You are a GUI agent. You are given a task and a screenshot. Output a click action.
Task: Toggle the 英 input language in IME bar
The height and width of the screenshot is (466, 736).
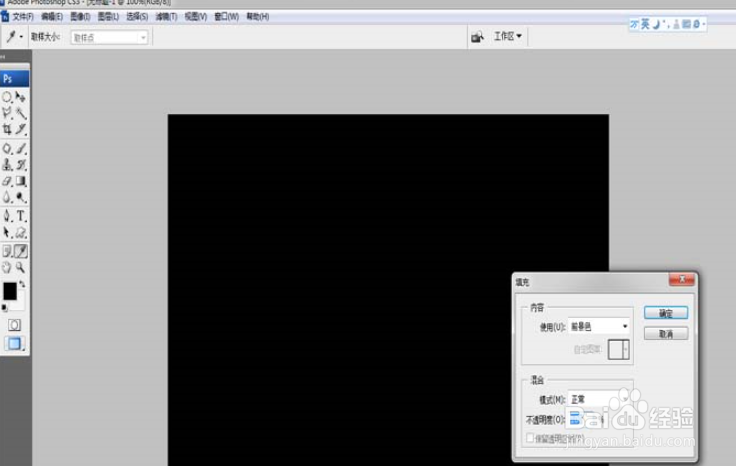pos(645,24)
